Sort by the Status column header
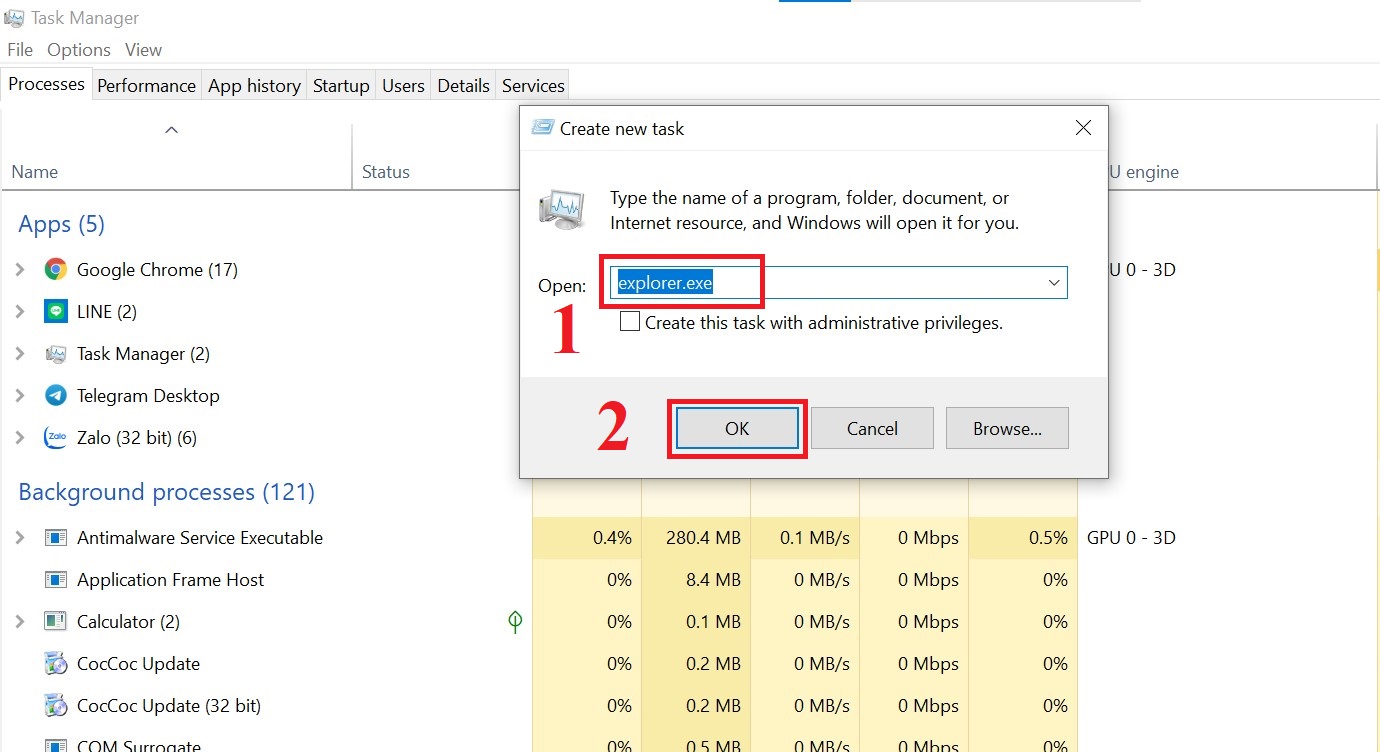The height and width of the screenshot is (752, 1380). click(386, 172)
